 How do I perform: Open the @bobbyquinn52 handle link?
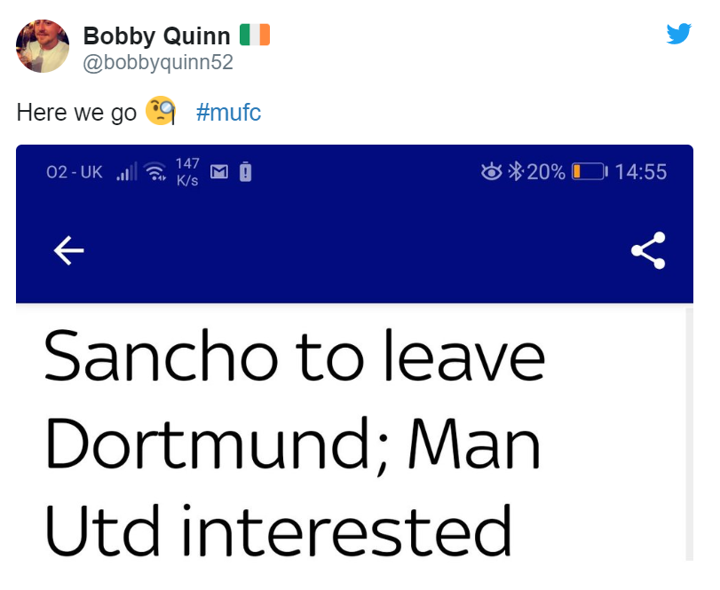[x=157, y=62]
